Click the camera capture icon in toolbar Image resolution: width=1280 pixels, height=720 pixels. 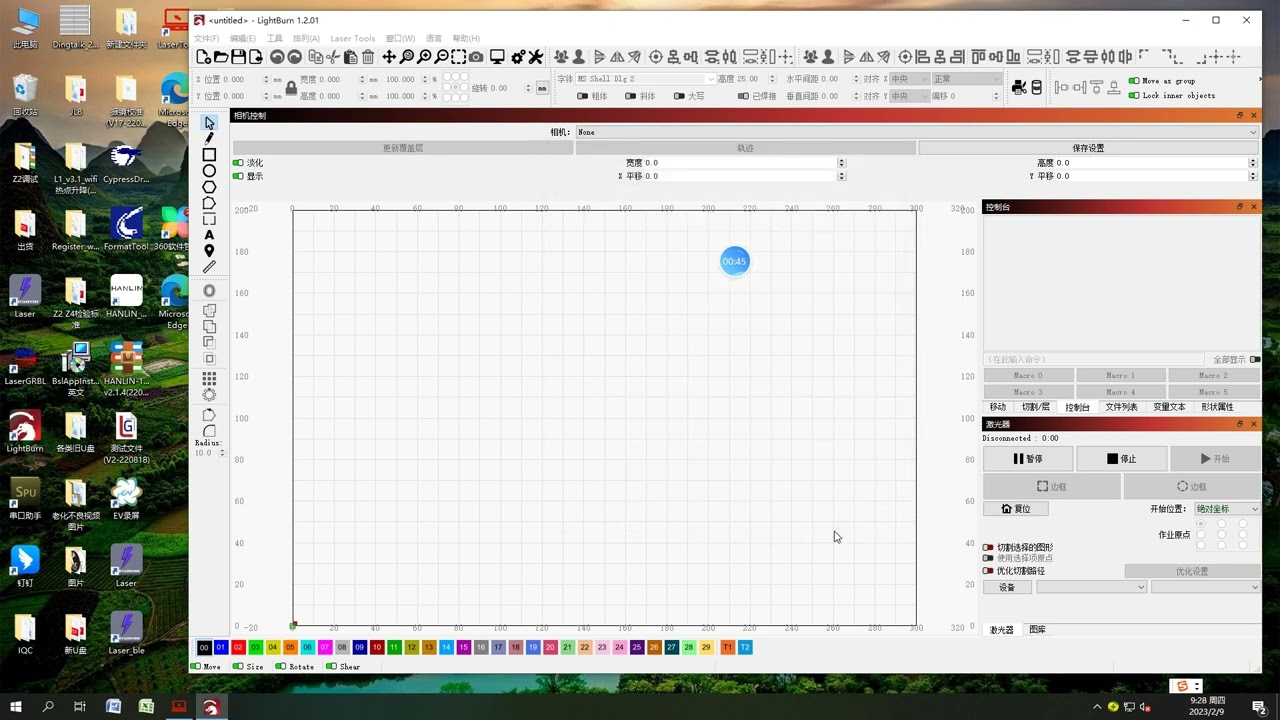pos(476,57)
